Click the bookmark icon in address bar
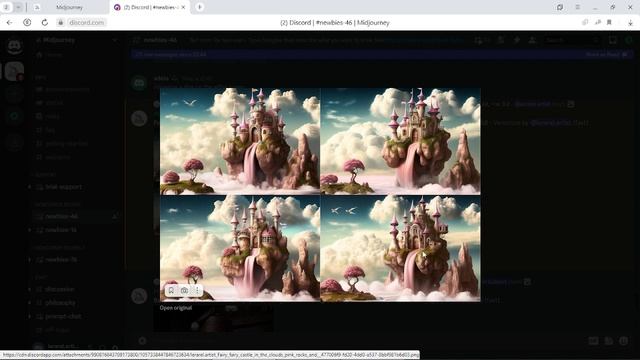 609,22
